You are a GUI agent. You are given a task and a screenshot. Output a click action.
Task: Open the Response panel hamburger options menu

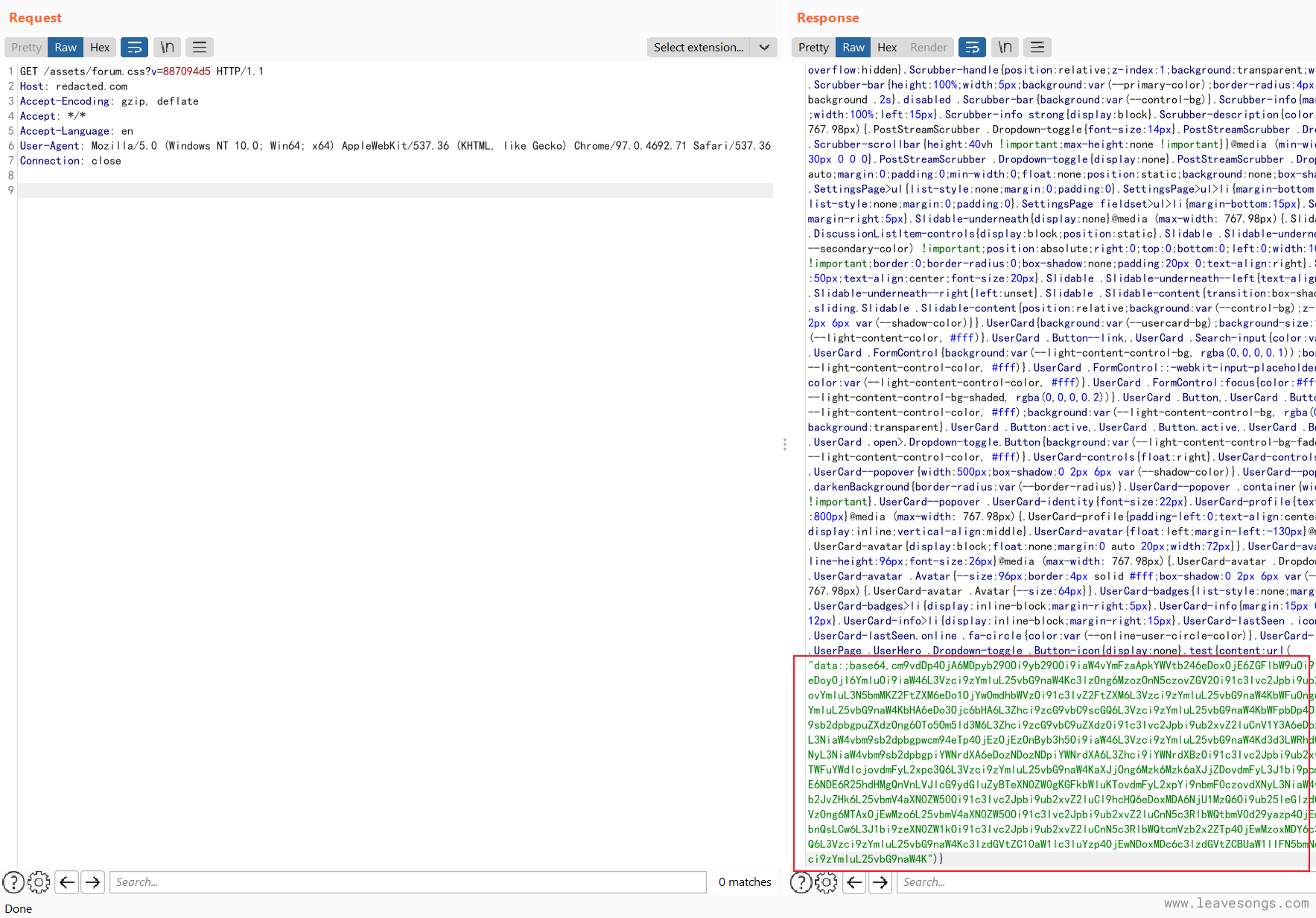tap(1037, 48)
